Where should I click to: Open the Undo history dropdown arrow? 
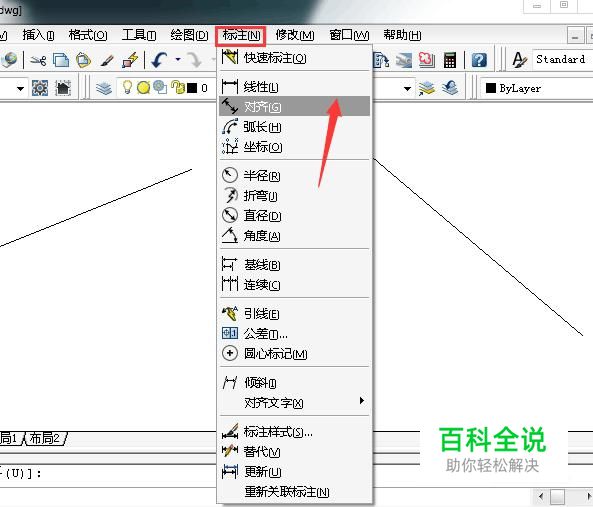point(178,59)
